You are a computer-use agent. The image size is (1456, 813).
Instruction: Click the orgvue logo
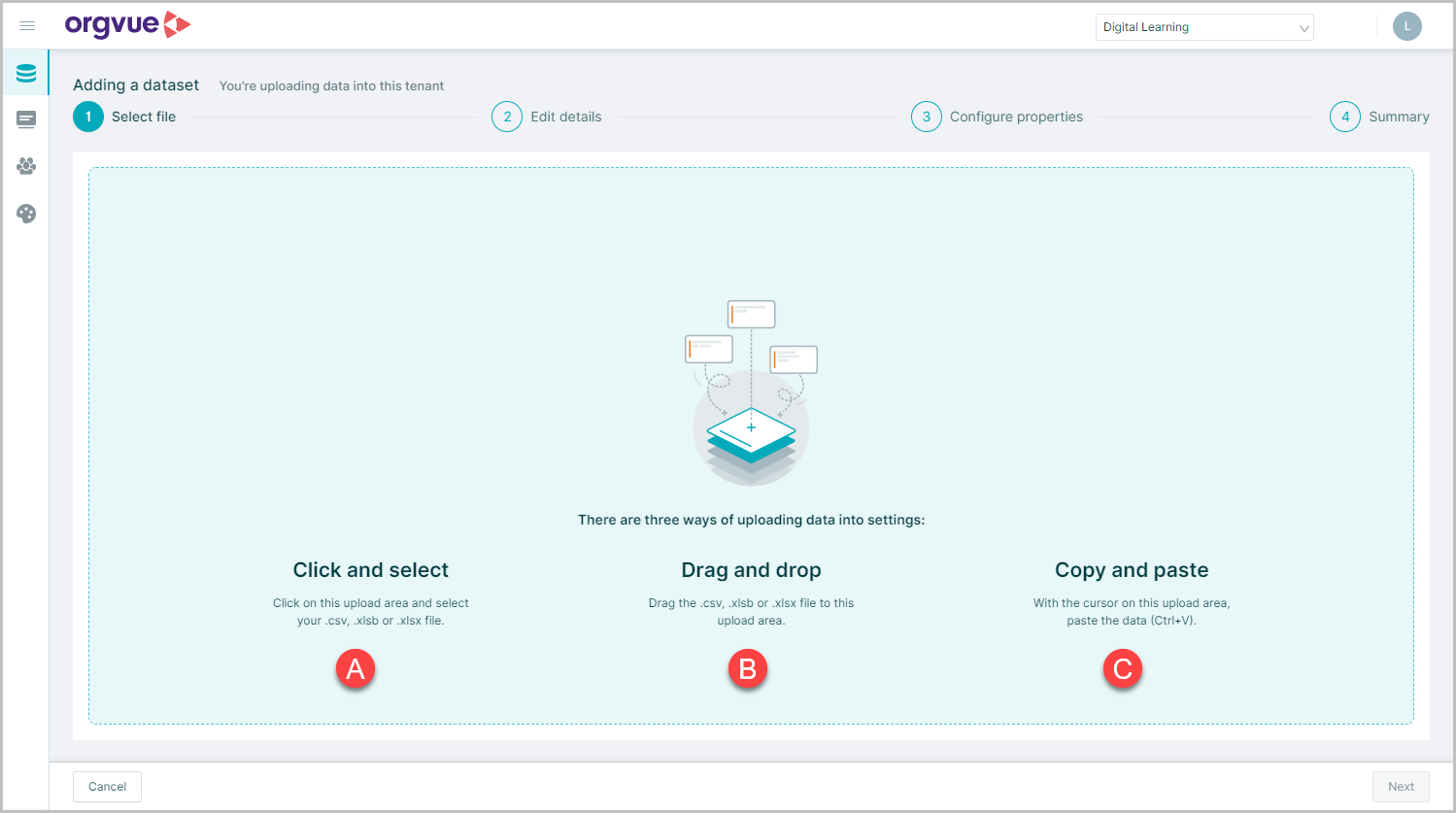(127, 25)
